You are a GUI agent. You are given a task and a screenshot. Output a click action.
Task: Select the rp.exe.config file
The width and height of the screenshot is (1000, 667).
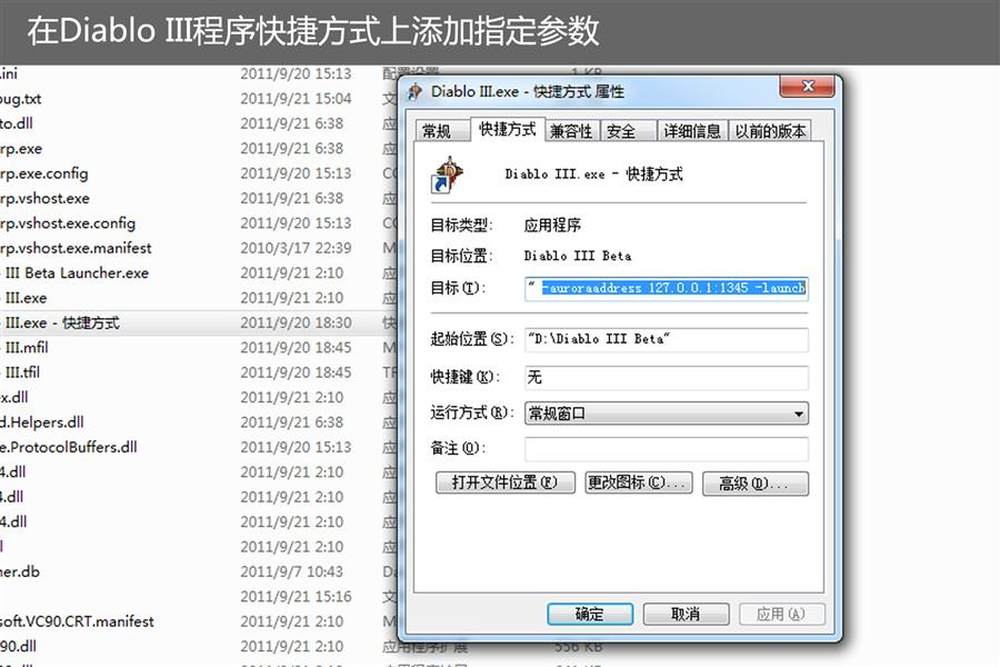[44, 173]
